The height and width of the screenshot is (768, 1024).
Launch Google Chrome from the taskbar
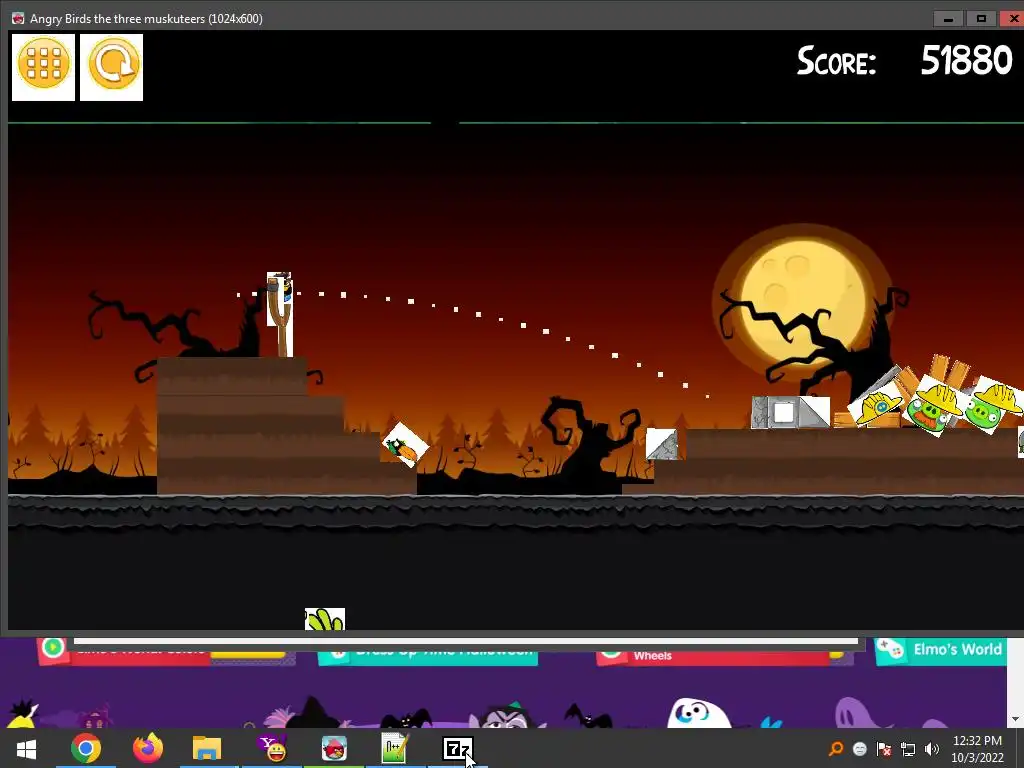86,748
